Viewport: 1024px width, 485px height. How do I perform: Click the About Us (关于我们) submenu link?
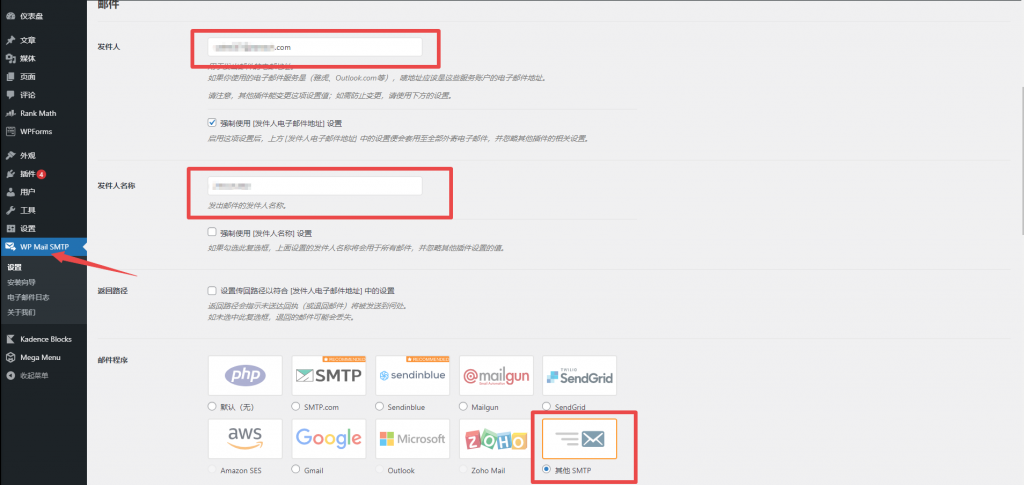tap(21, 312)
